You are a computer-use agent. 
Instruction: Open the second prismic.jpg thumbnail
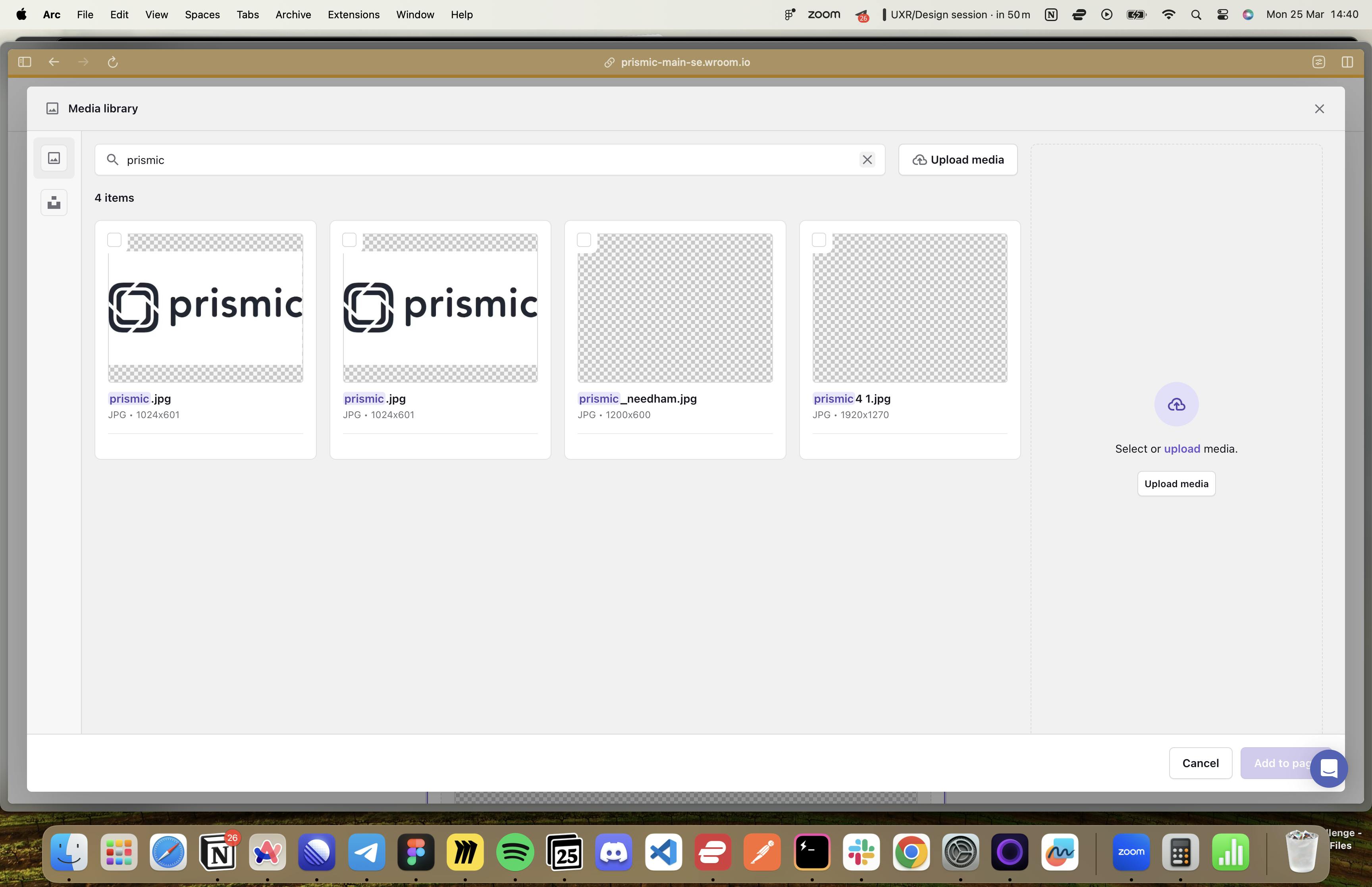point(440,308)
